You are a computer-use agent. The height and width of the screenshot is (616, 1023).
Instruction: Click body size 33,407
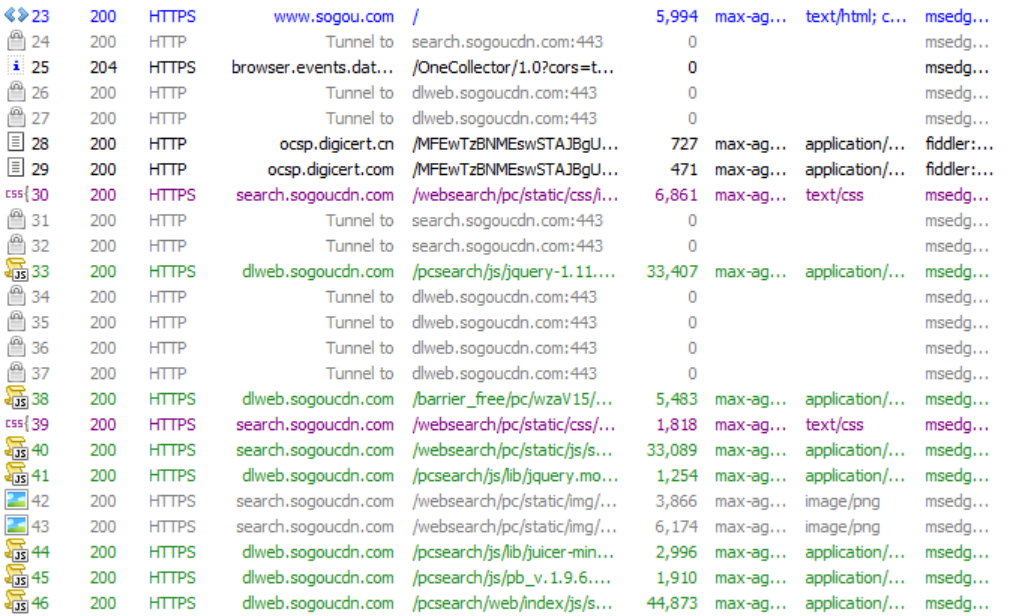[x=672, y=271]
